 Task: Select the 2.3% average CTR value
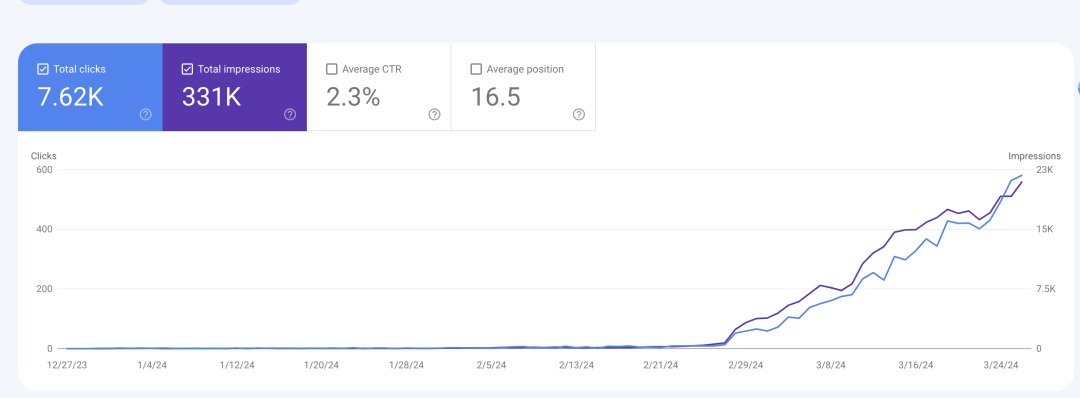353,97
